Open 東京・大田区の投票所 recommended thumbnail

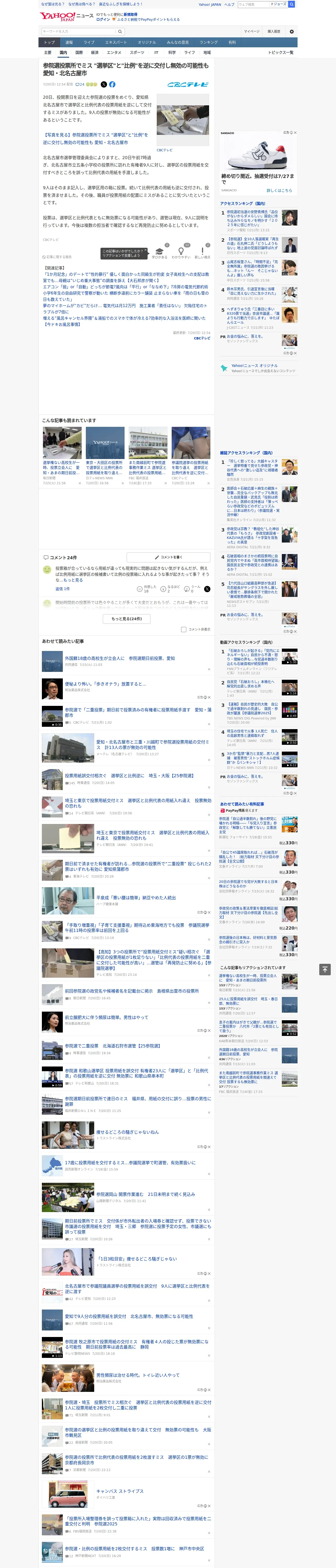point(105,443)
